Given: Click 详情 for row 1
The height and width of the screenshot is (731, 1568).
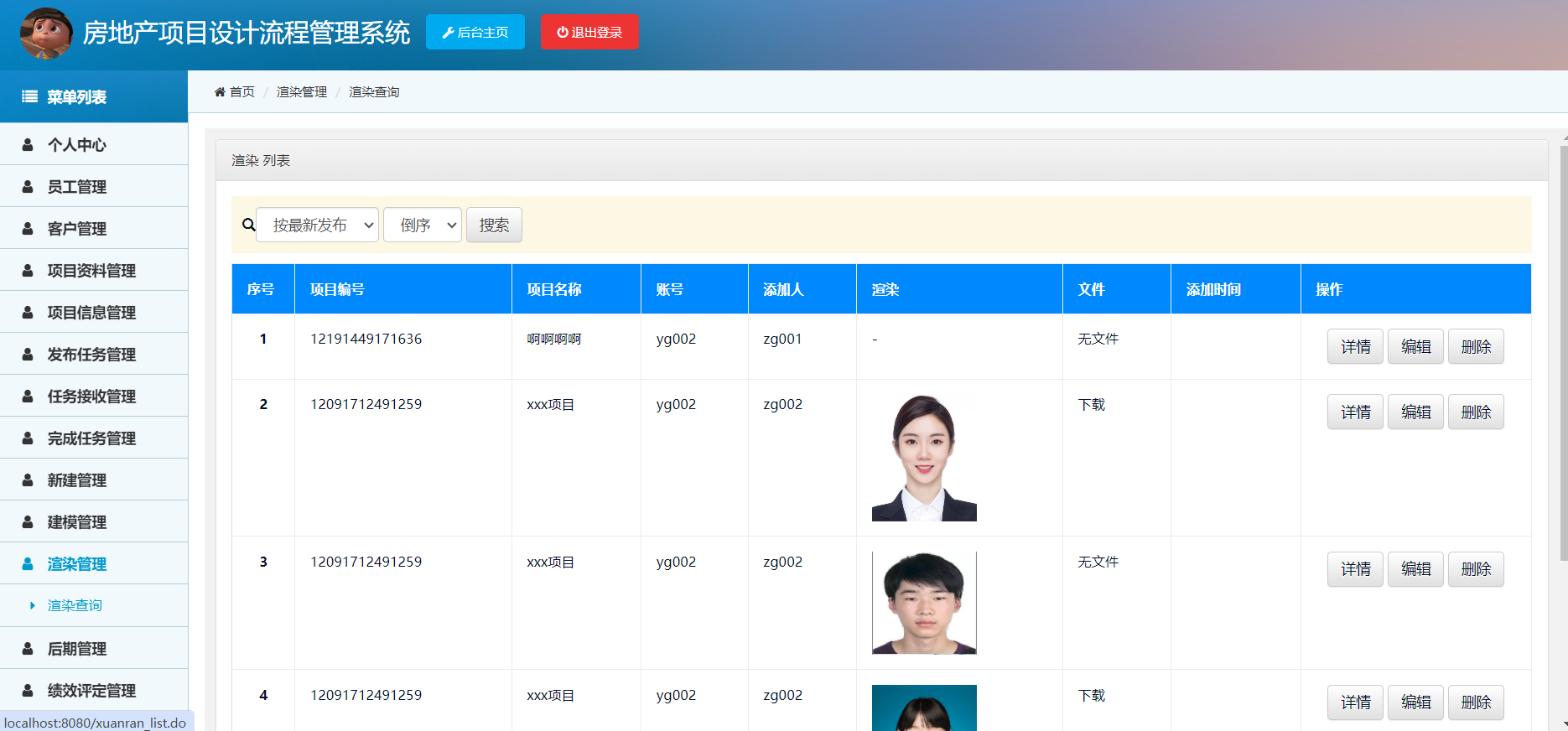Looking at the screenshot, I should click(x=1355, y=346).
